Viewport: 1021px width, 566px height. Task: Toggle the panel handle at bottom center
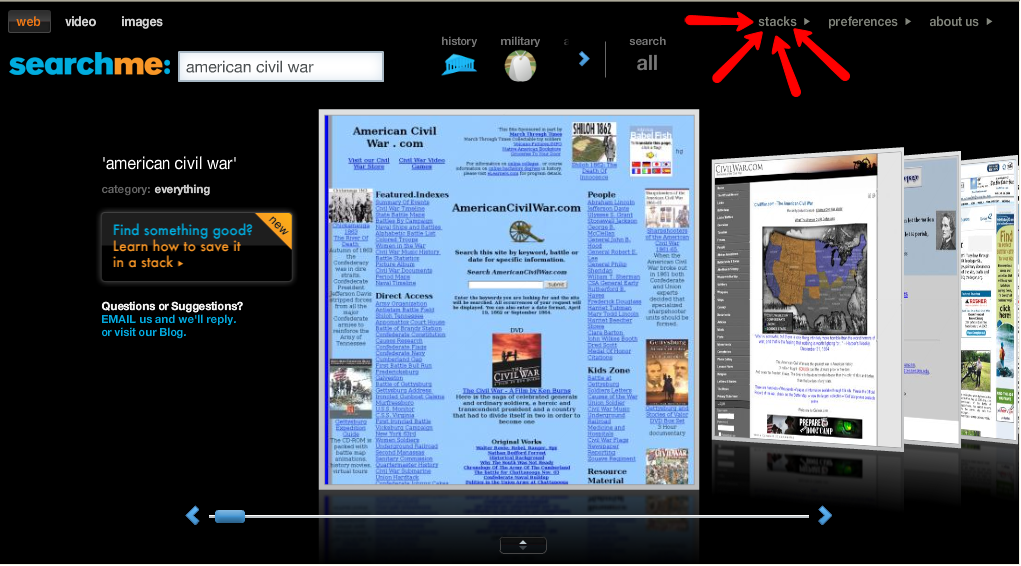[524, 545]
